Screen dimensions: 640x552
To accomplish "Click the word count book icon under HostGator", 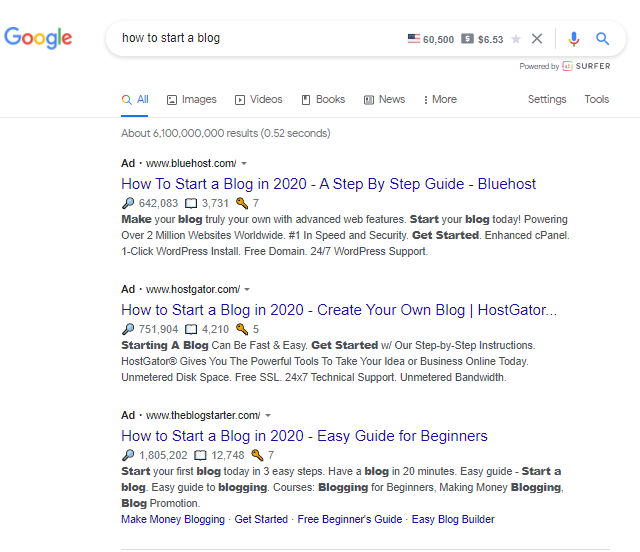I will pos(191,329).
